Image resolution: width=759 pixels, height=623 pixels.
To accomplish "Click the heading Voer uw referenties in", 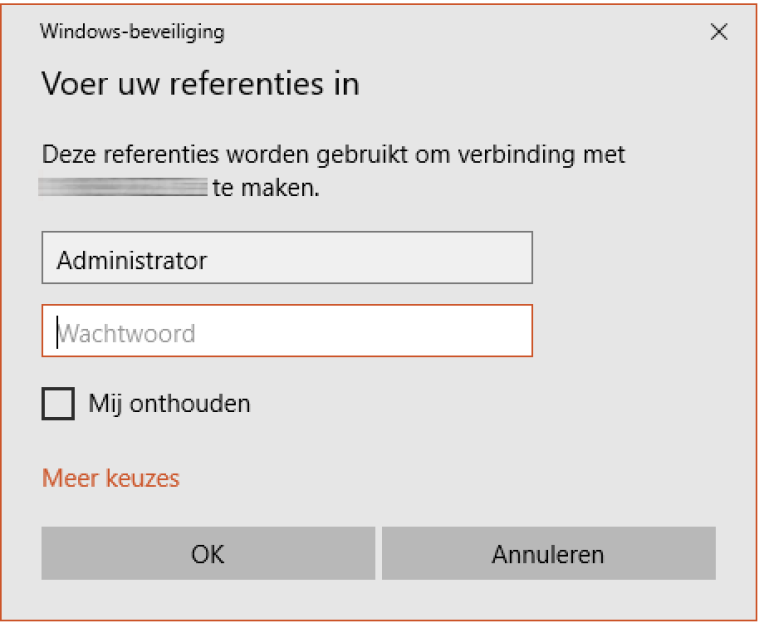I will tap(200, 83).
